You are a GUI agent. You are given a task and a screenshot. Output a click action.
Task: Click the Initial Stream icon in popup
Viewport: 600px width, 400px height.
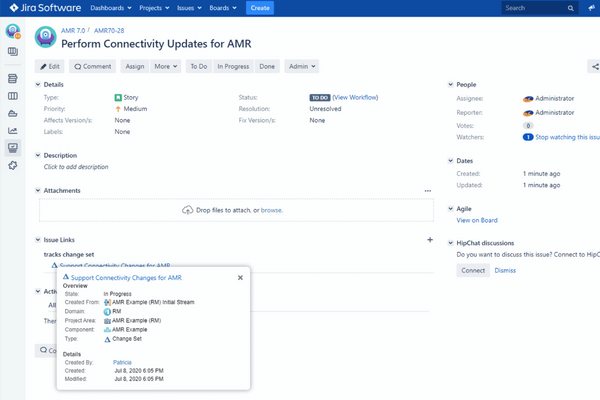[107, 302]
